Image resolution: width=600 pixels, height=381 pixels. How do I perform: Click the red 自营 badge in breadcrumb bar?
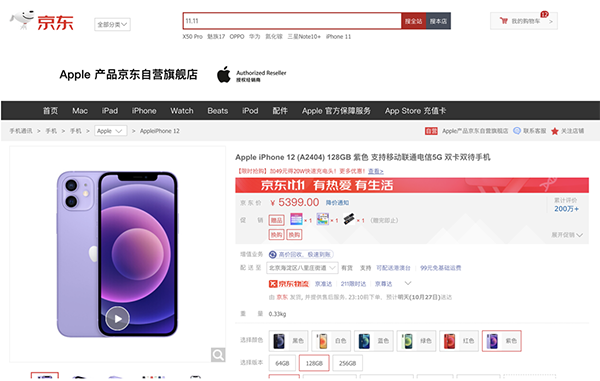(431, 131)
